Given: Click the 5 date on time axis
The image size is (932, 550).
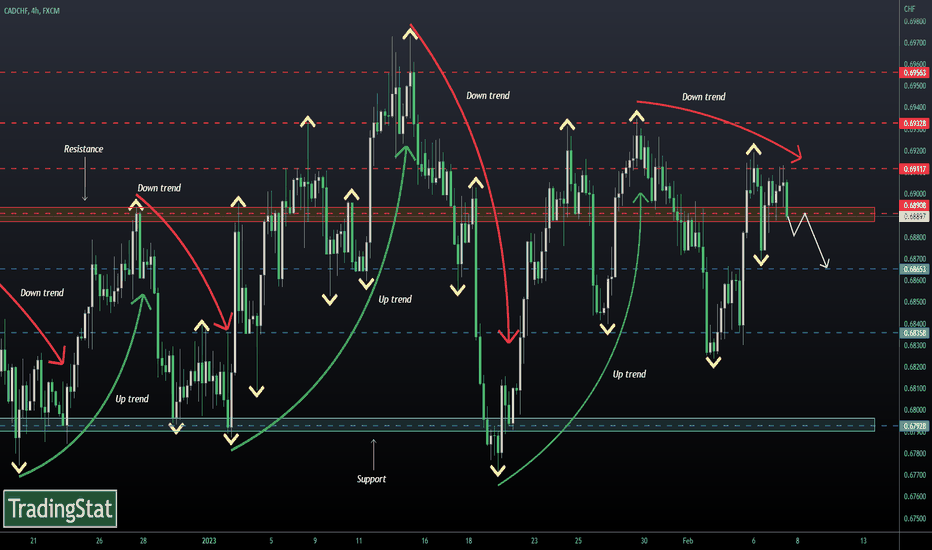Looking at the screenshot, I should (271, 541).
